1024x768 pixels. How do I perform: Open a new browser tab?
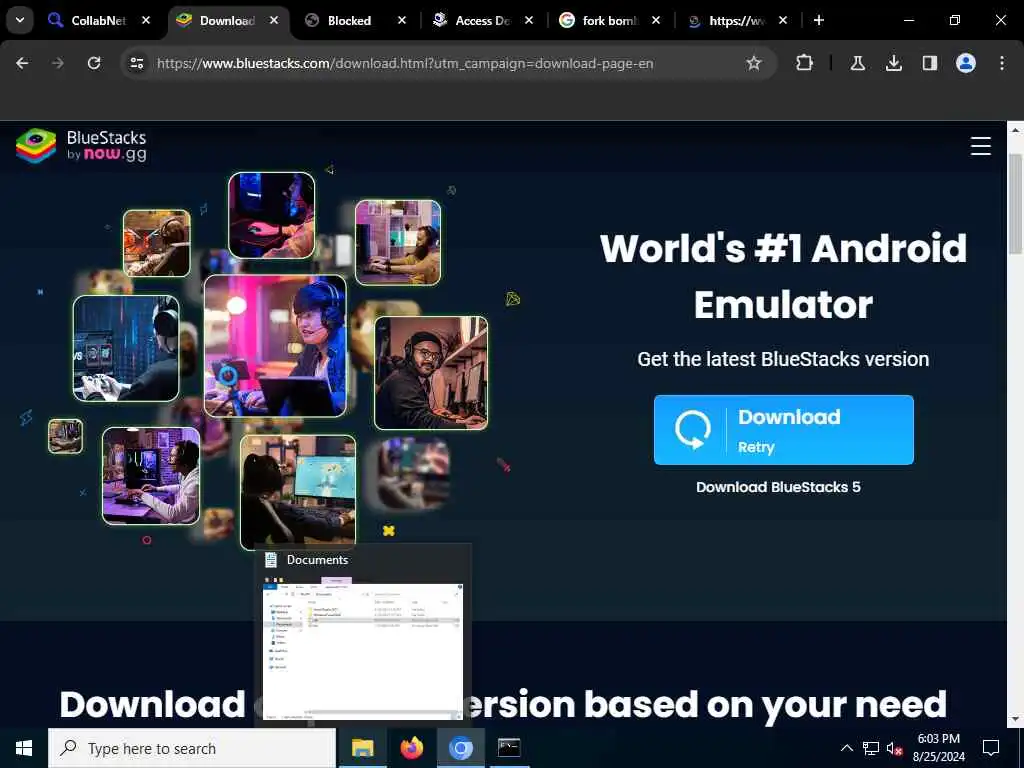pyautogui.click(x=819, y=20)
